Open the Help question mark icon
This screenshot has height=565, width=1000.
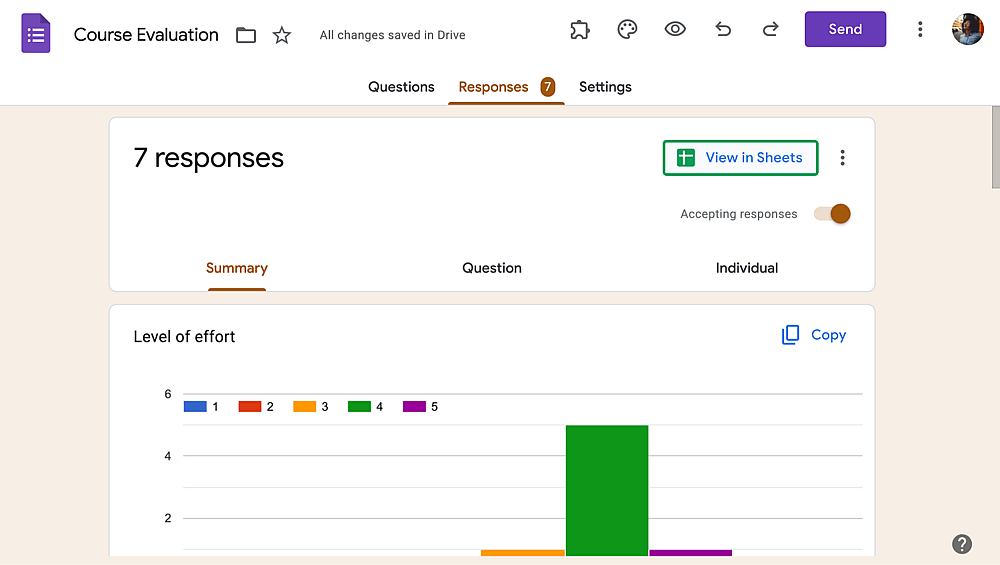point(962,544)
